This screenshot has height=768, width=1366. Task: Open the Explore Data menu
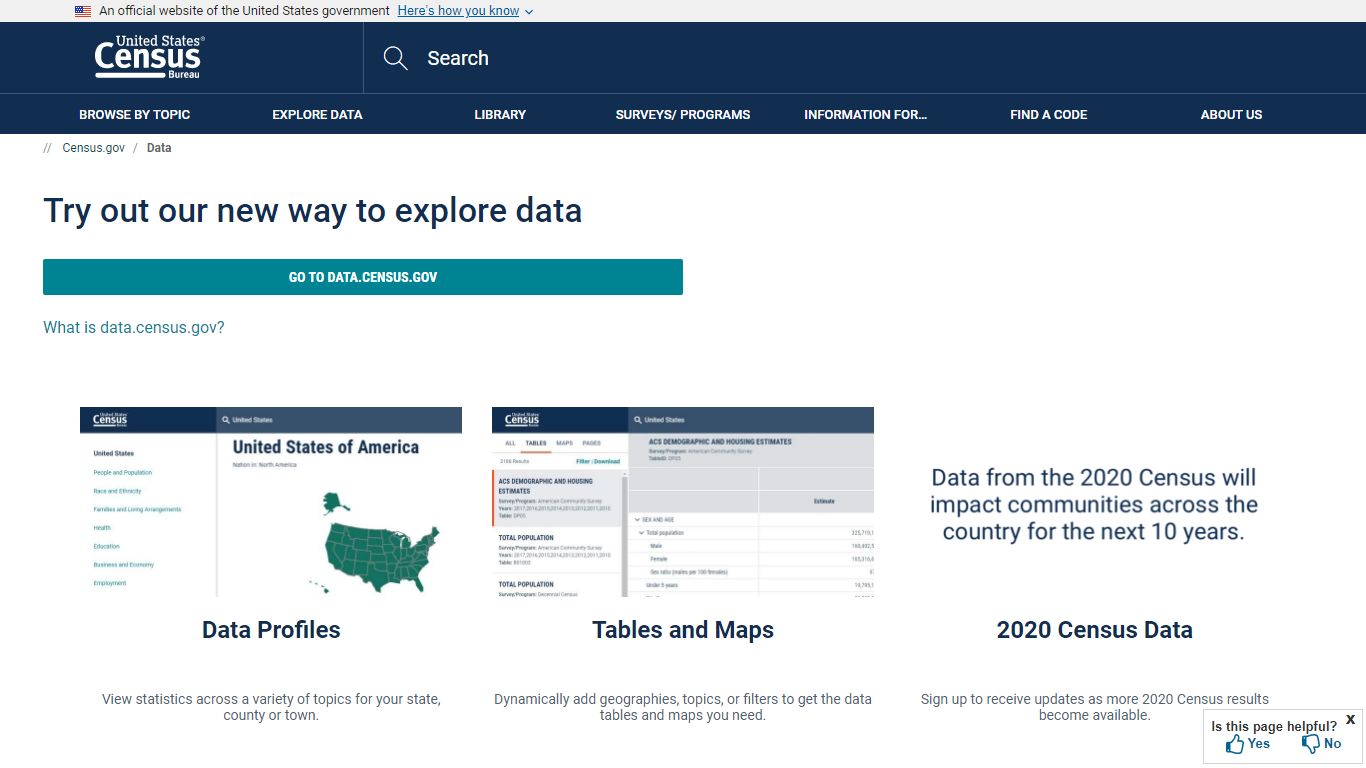317,114
